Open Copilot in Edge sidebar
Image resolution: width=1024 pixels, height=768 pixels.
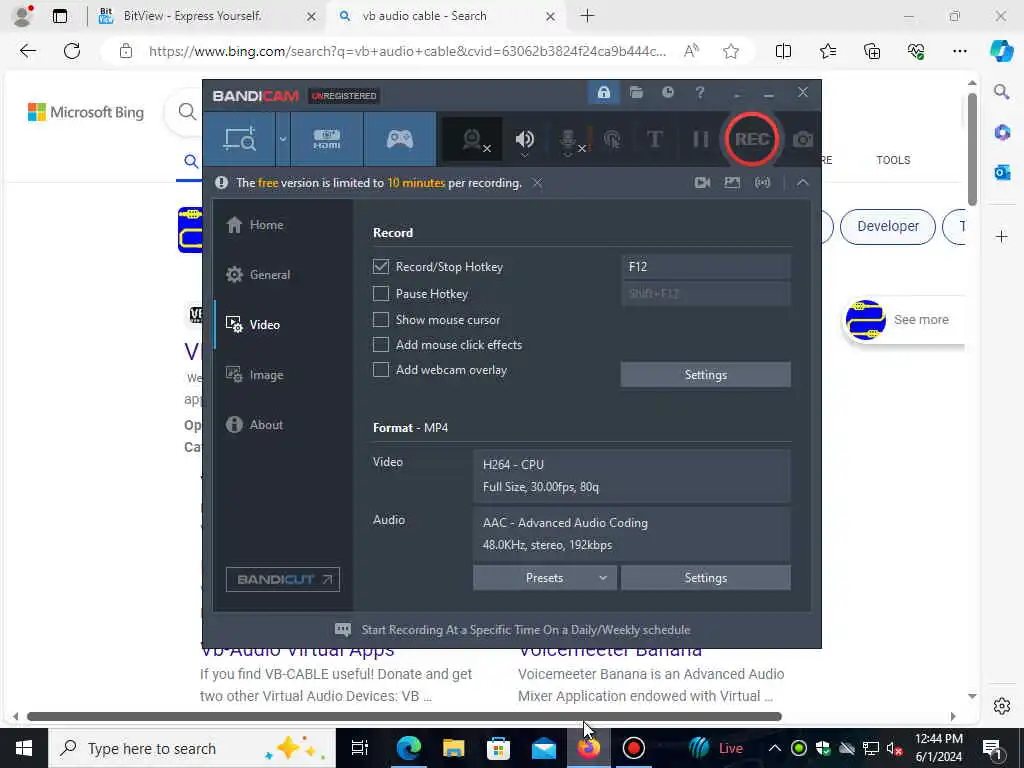pos(1001,51)
